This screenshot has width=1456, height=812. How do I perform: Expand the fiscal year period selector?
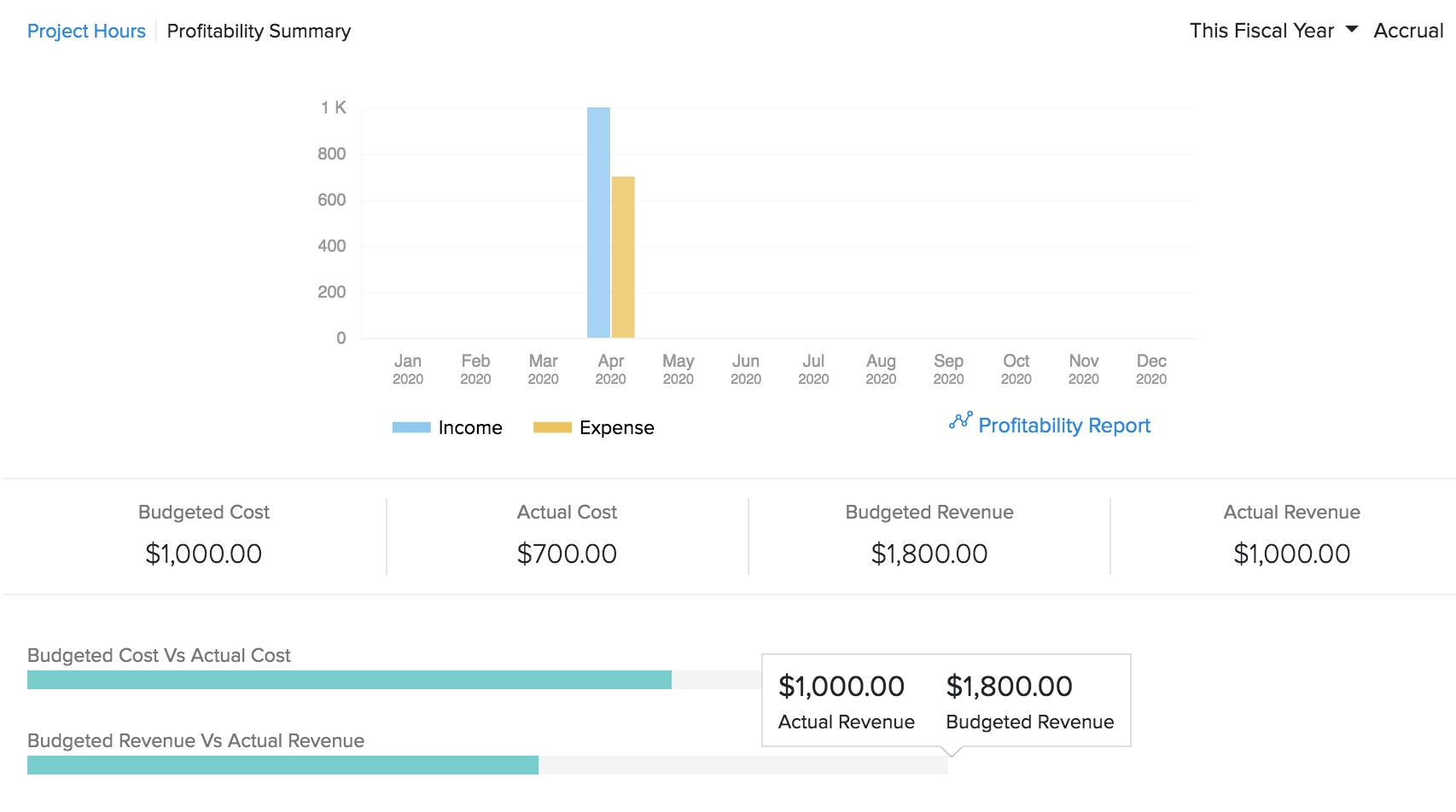1263,30
